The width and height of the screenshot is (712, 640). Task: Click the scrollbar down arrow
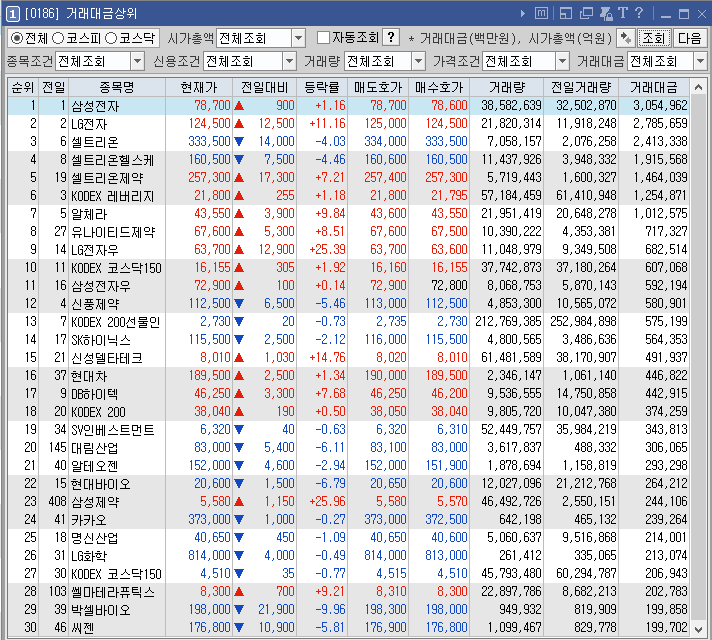698,629
